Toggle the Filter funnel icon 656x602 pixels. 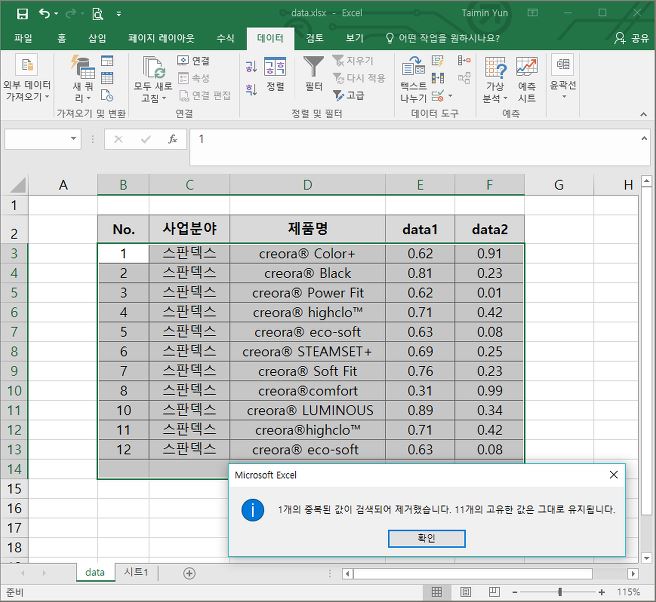coord(313,67)
